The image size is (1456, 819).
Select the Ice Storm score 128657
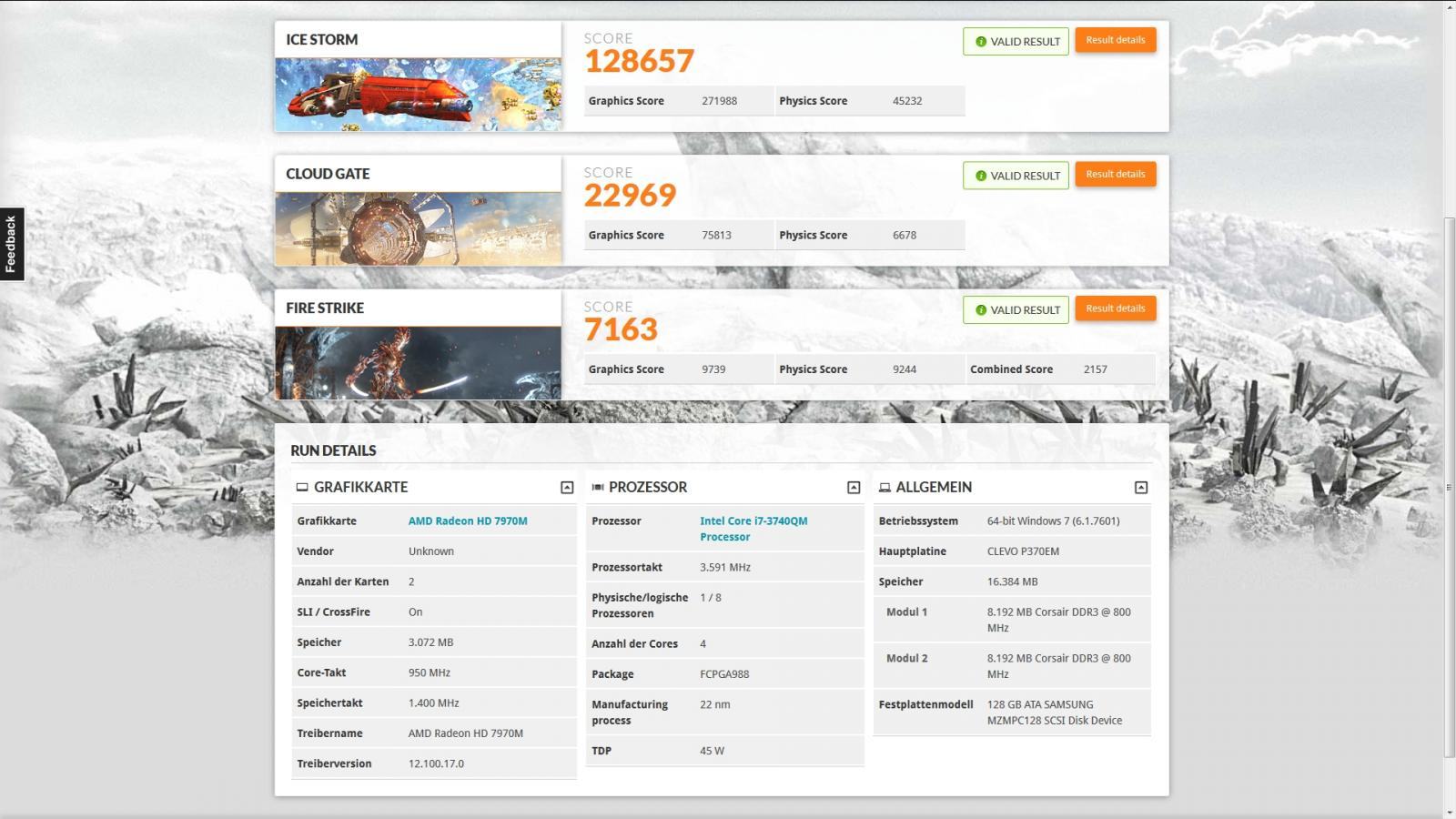pos(640,61)
